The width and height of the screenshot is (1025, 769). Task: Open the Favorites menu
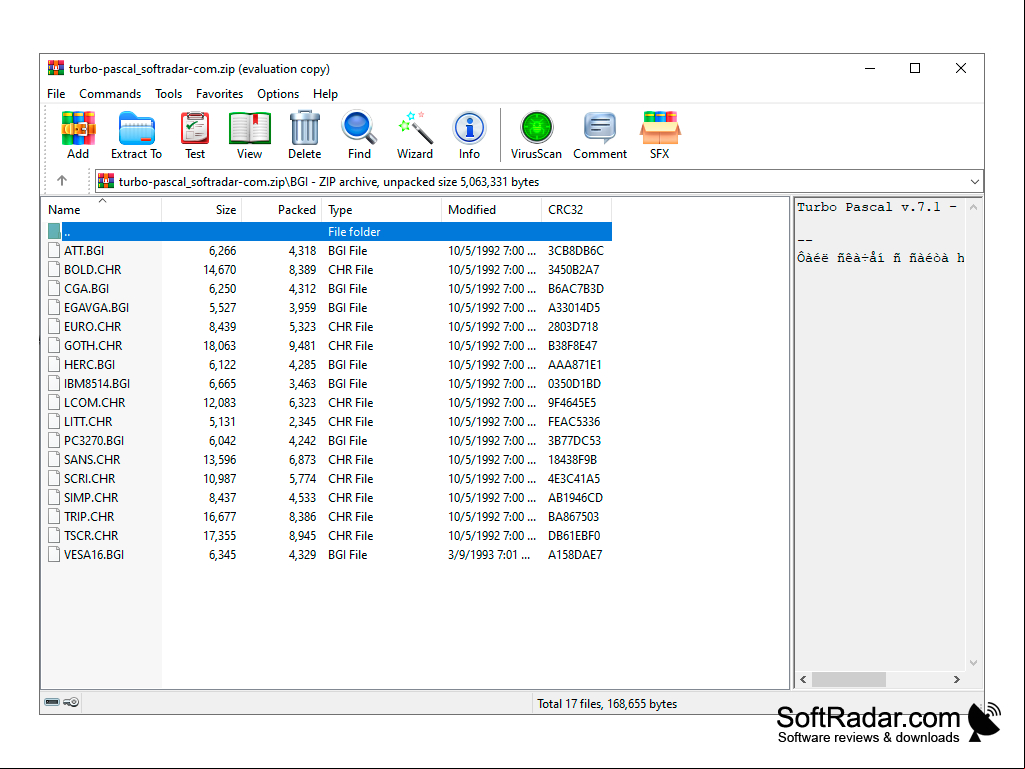coord(220,94)
